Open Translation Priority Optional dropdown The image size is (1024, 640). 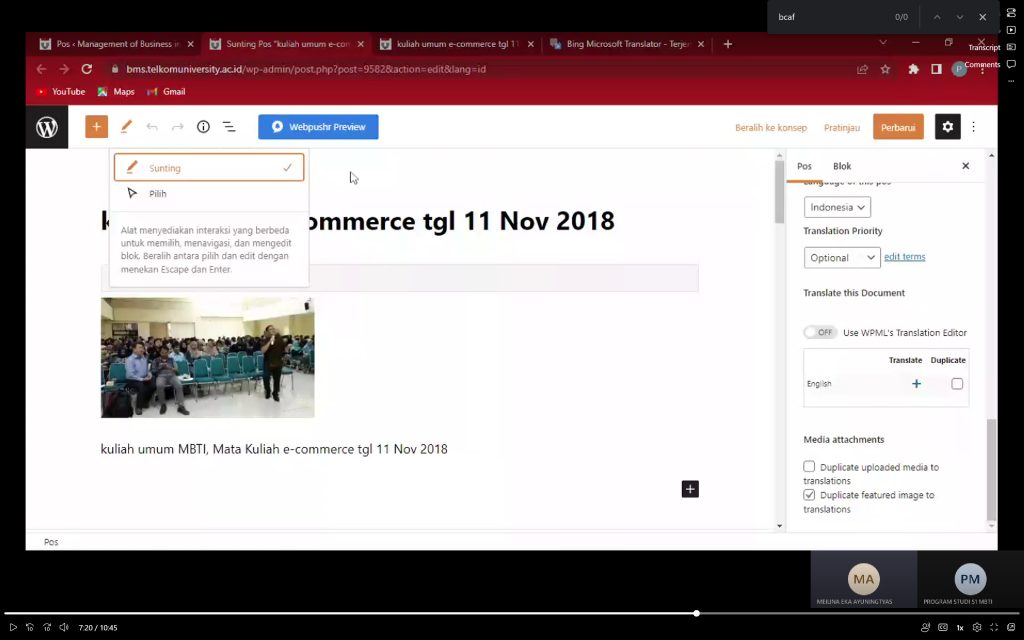point(842,257)
